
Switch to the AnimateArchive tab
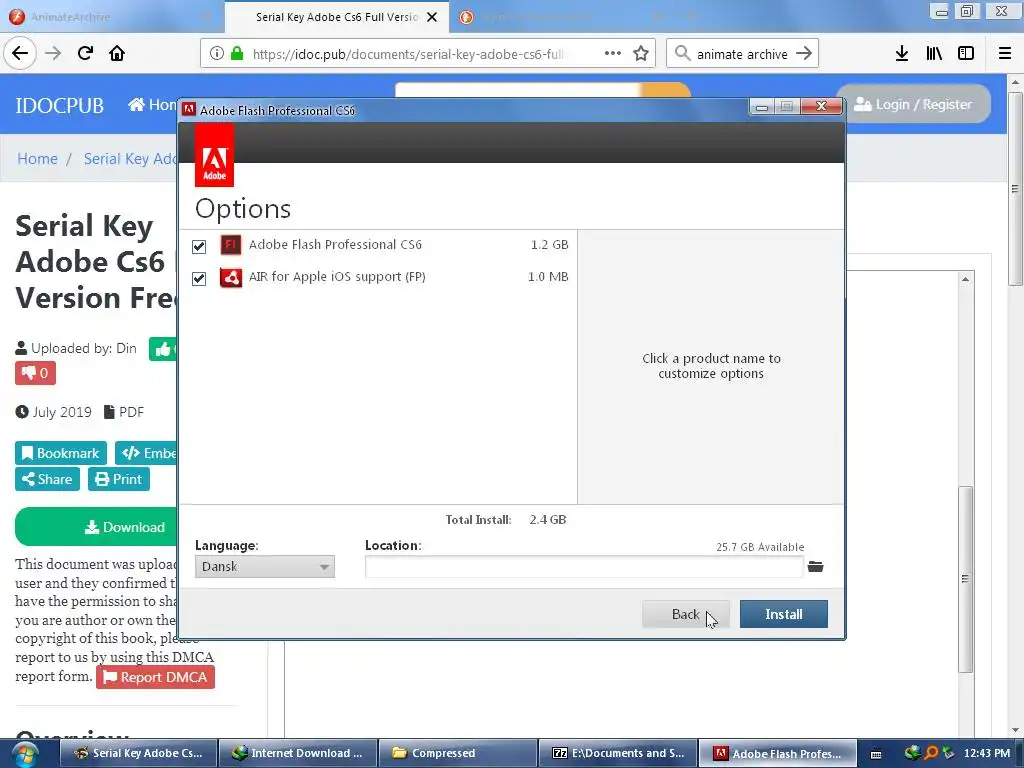coord(111,17)
